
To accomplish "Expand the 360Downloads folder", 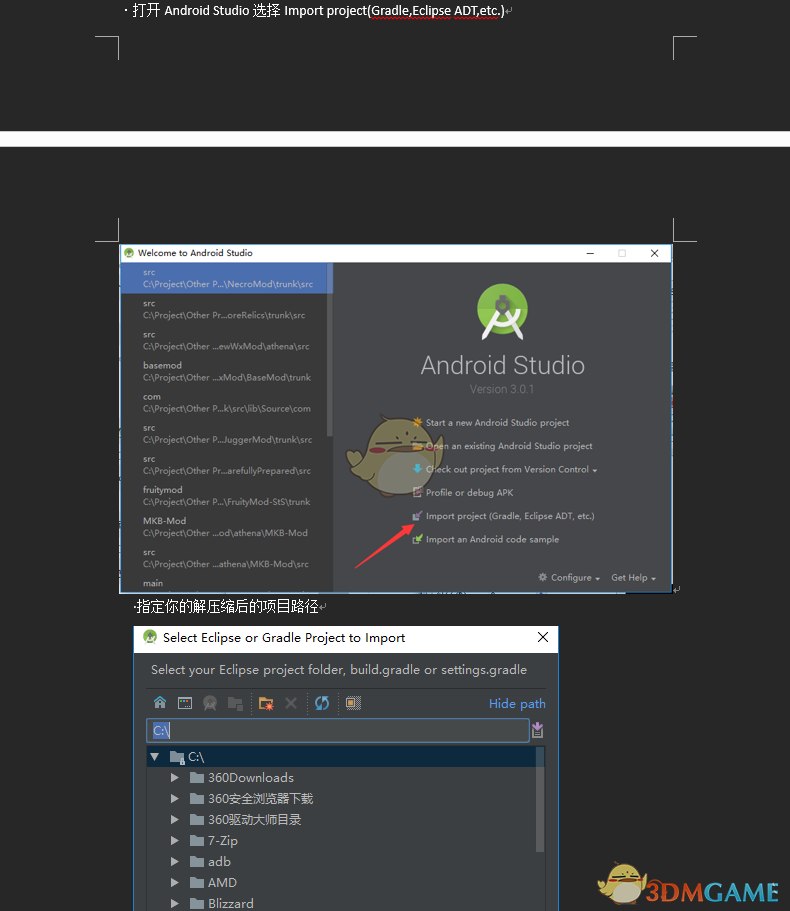I will pyautogui.click(x=174, y=777).
